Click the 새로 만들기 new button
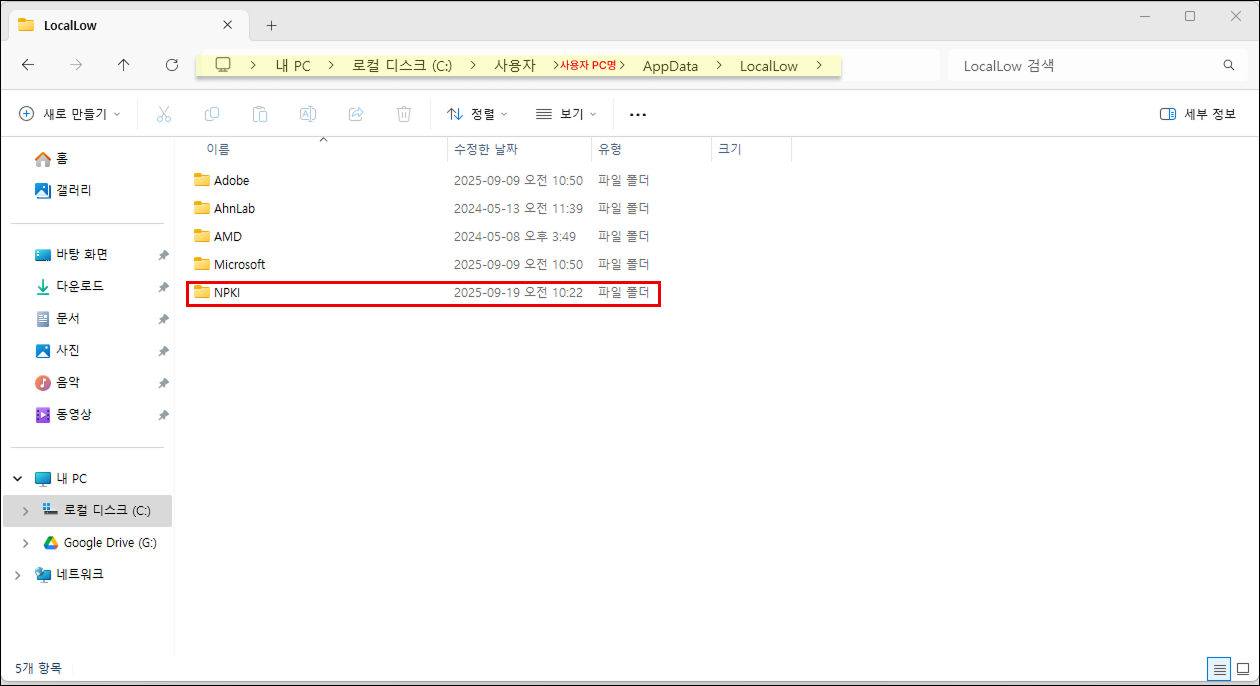This screenshot has height=686, width=1260. pos(69,114)
